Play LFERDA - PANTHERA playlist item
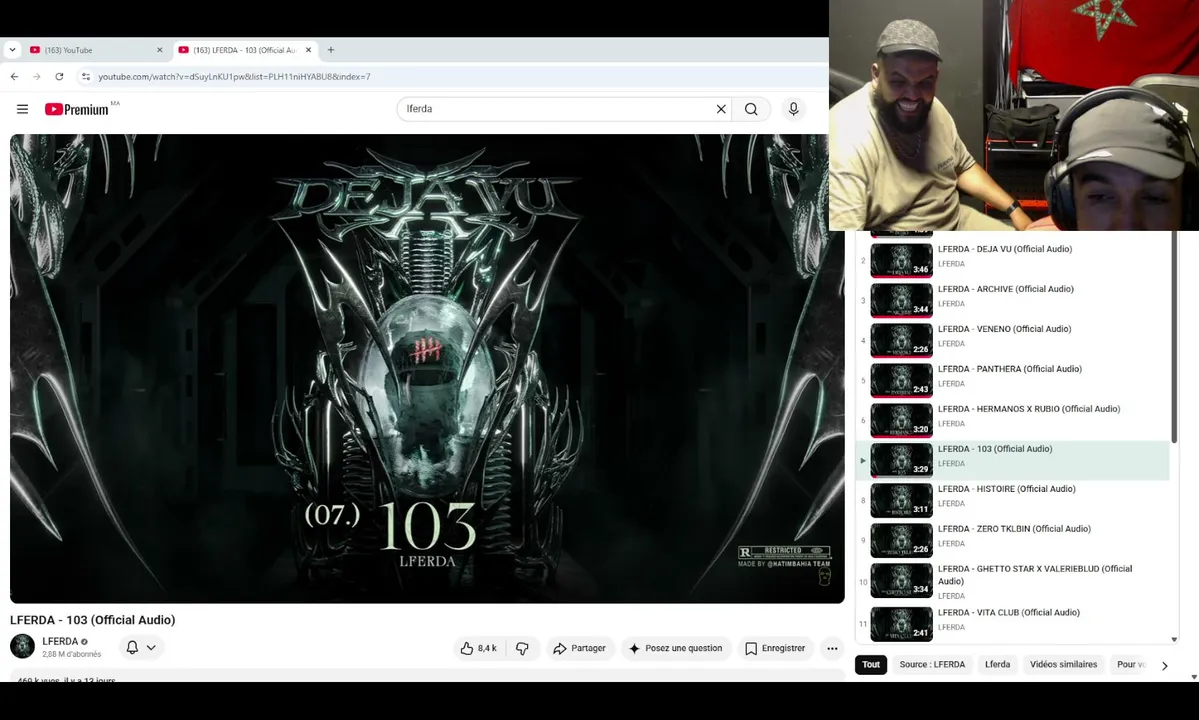The image size is (1199, 720). tap(1013, 380)
